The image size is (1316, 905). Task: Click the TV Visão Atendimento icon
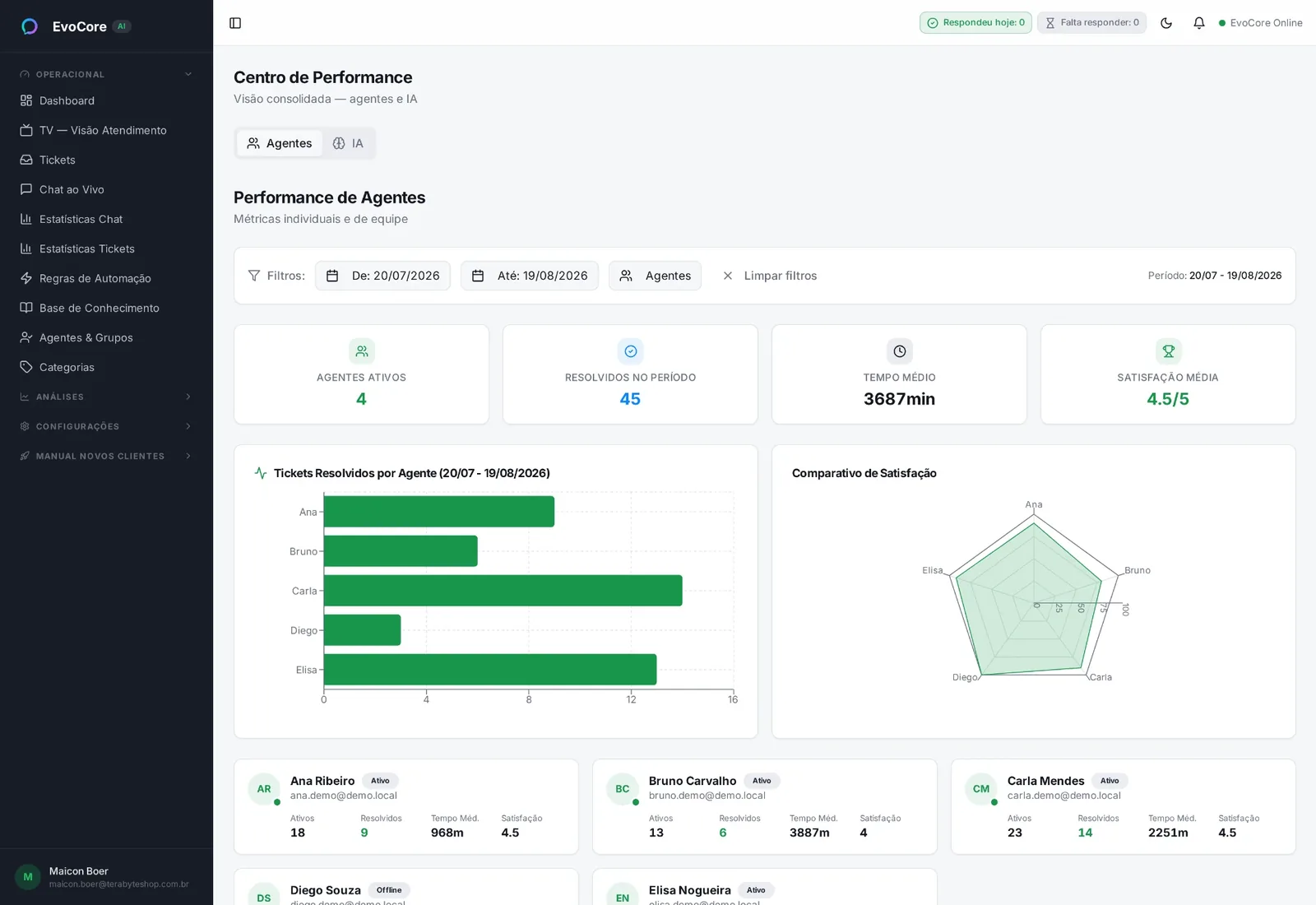[x=26, y=130]
